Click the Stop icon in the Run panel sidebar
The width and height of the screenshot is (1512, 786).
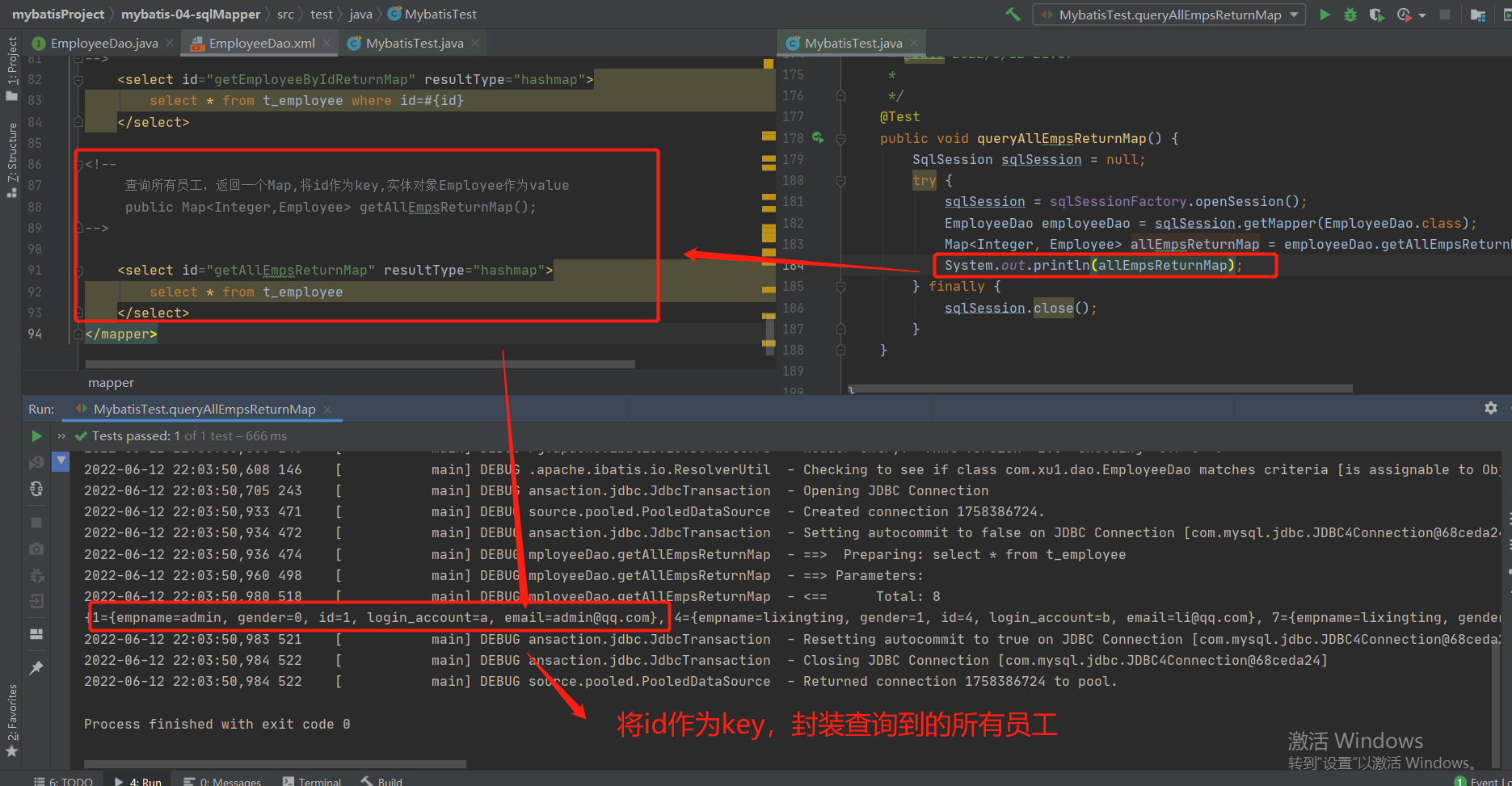[x=36, y=523]
